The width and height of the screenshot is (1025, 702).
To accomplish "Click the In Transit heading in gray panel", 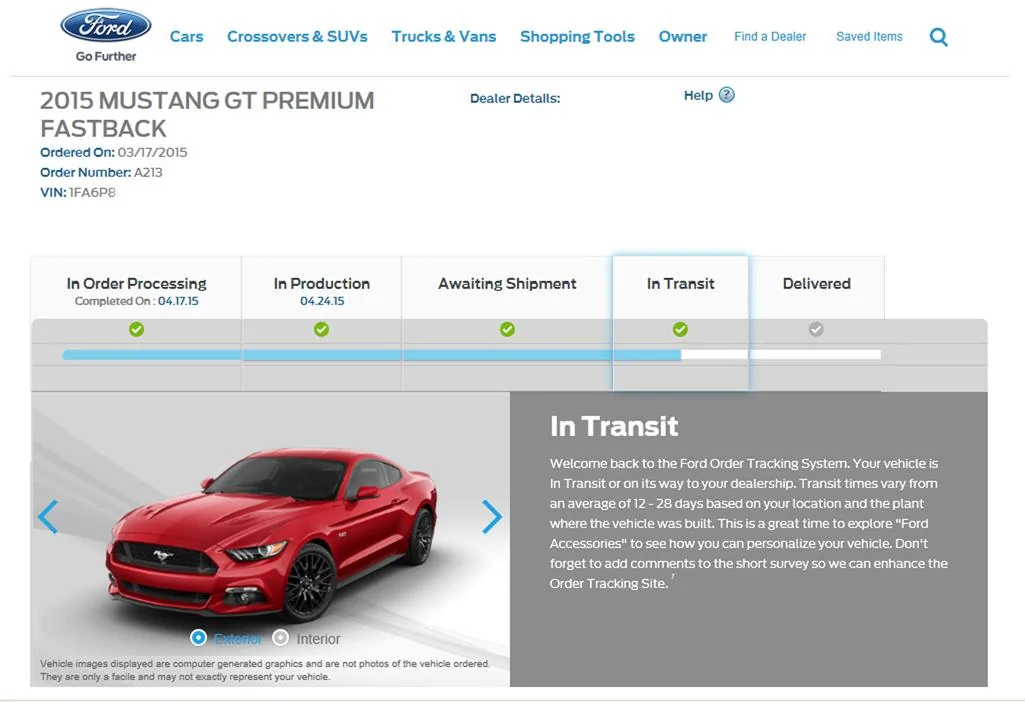I will point(614,426).
